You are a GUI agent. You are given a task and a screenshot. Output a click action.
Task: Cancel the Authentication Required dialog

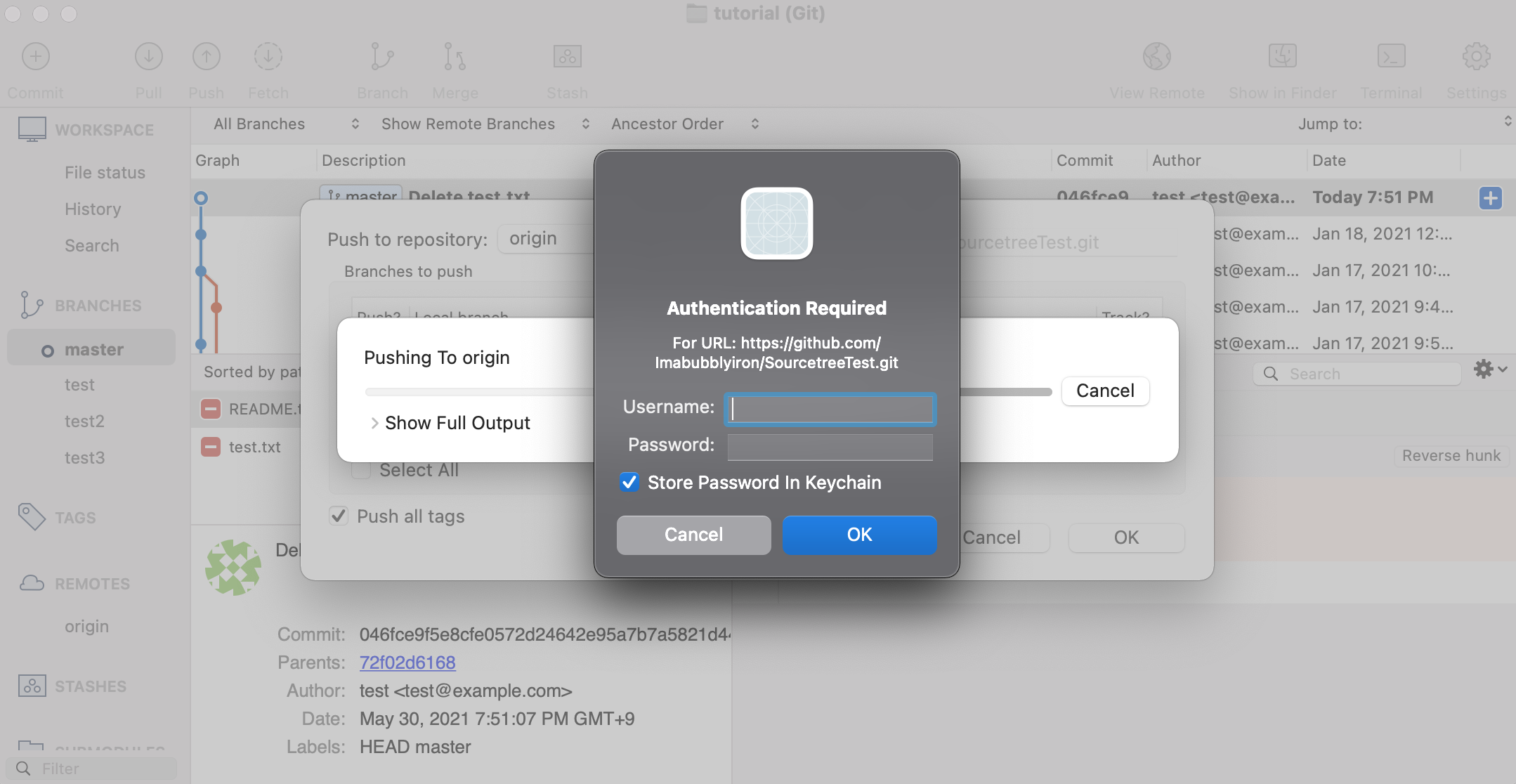(x=693, y=535)
